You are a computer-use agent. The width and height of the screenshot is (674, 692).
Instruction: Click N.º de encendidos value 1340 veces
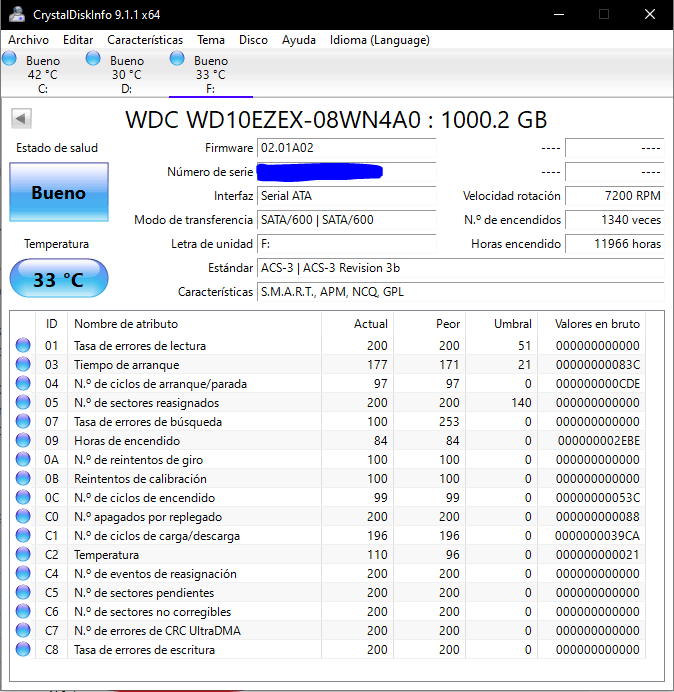[614, 219]
